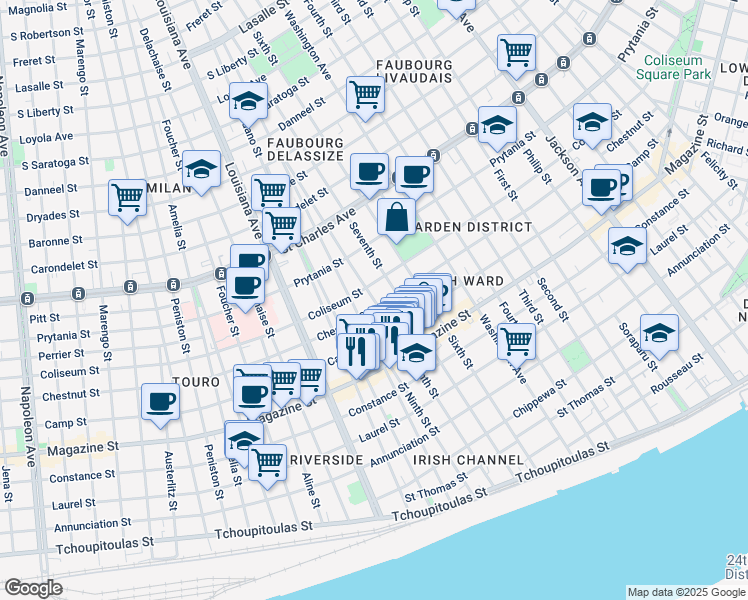Select the shopping cart marker beside Milan label
Screen dimensions: 748x600
click(x=128, y=197)
